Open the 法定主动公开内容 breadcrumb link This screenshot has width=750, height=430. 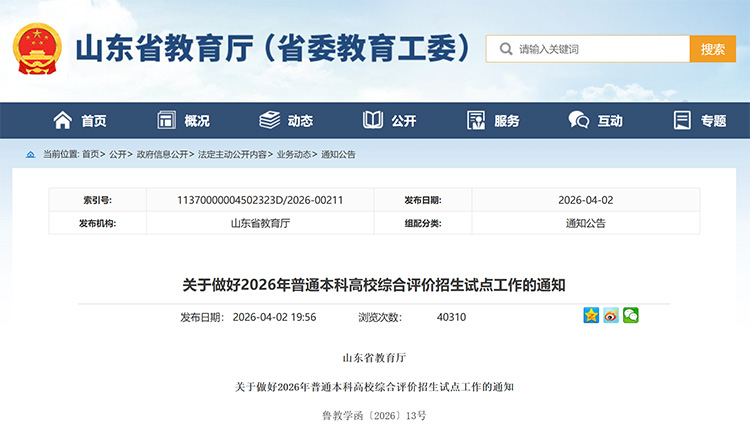233,155
